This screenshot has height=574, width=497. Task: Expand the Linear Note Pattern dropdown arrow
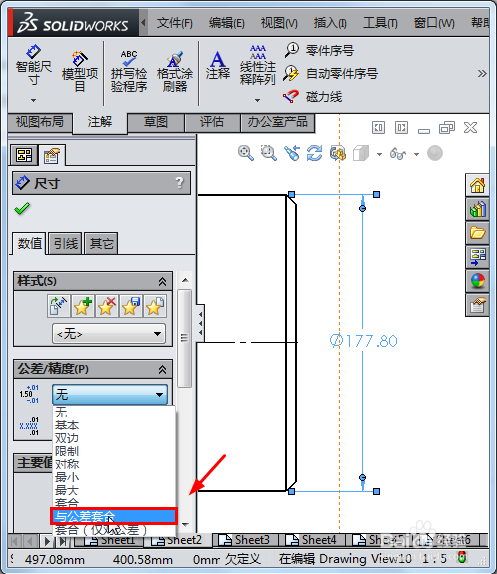pyautogui.click(x=258, y=100)
